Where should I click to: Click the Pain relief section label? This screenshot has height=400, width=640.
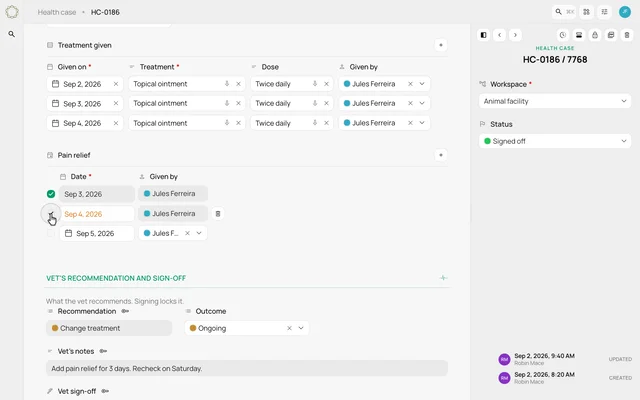(74, 155)
